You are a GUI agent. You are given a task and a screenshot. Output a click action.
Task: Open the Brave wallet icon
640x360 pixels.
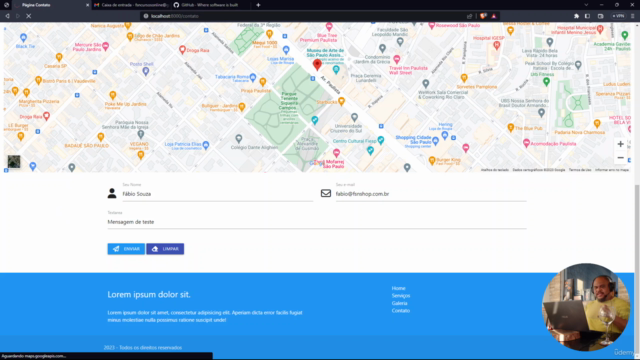600,16
